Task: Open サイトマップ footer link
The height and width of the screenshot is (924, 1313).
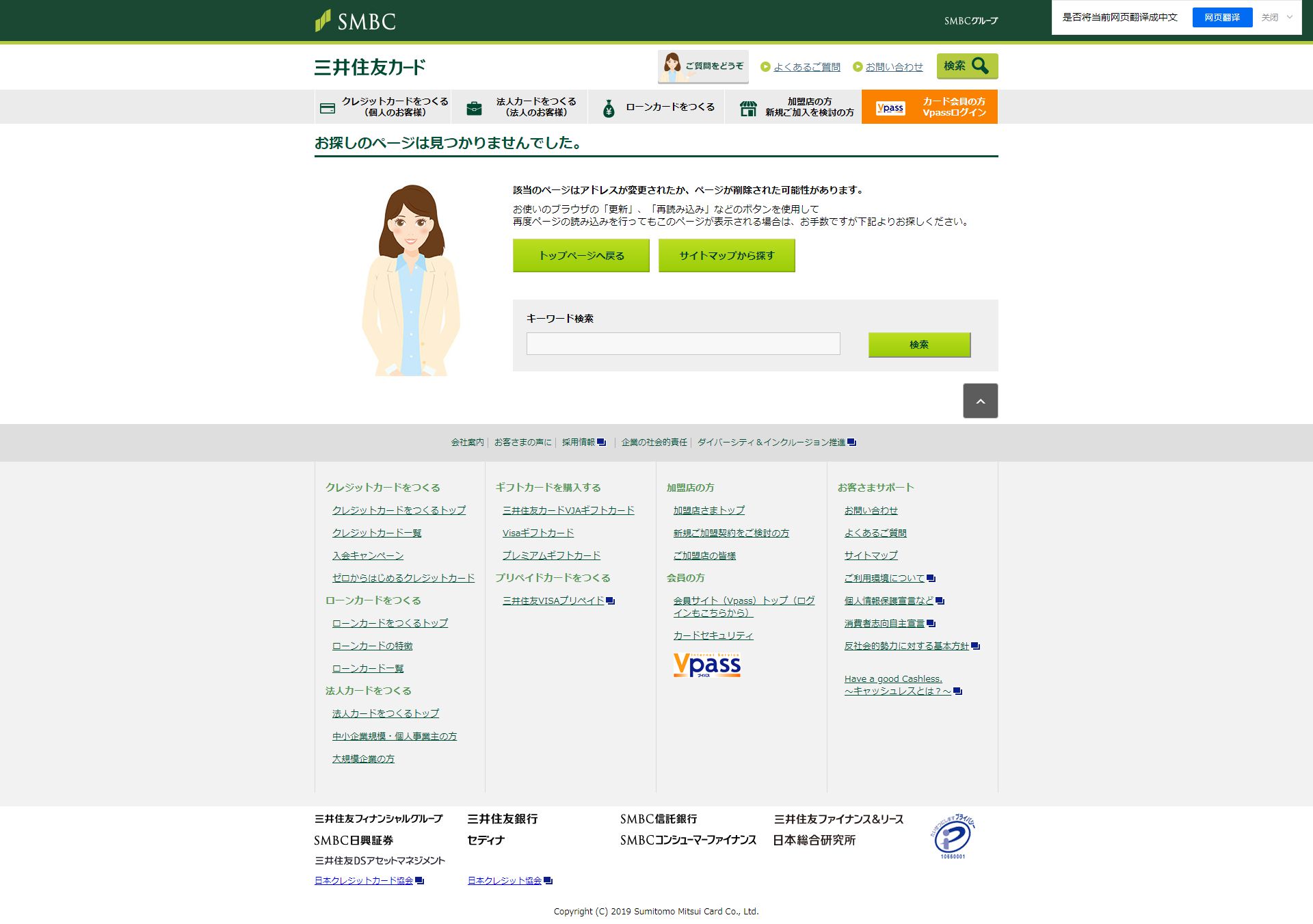Action: click(x=871, y=555)
